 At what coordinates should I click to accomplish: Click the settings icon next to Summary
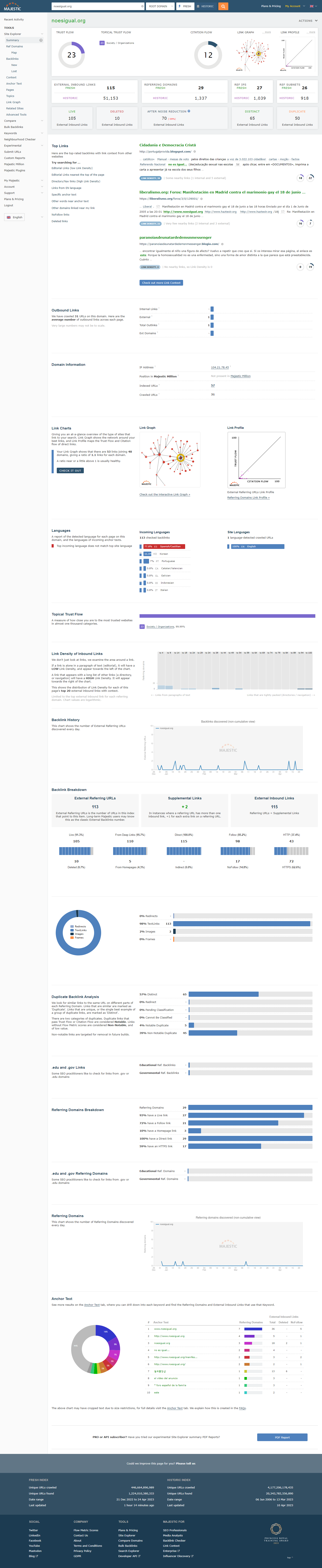[41, 40]
